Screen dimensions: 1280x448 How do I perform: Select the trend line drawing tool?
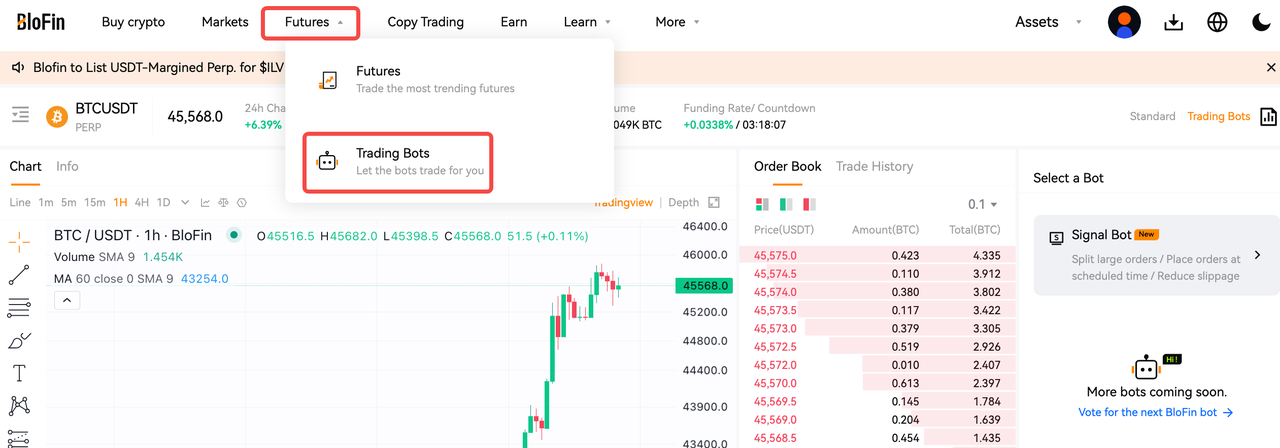coord(19,275)
